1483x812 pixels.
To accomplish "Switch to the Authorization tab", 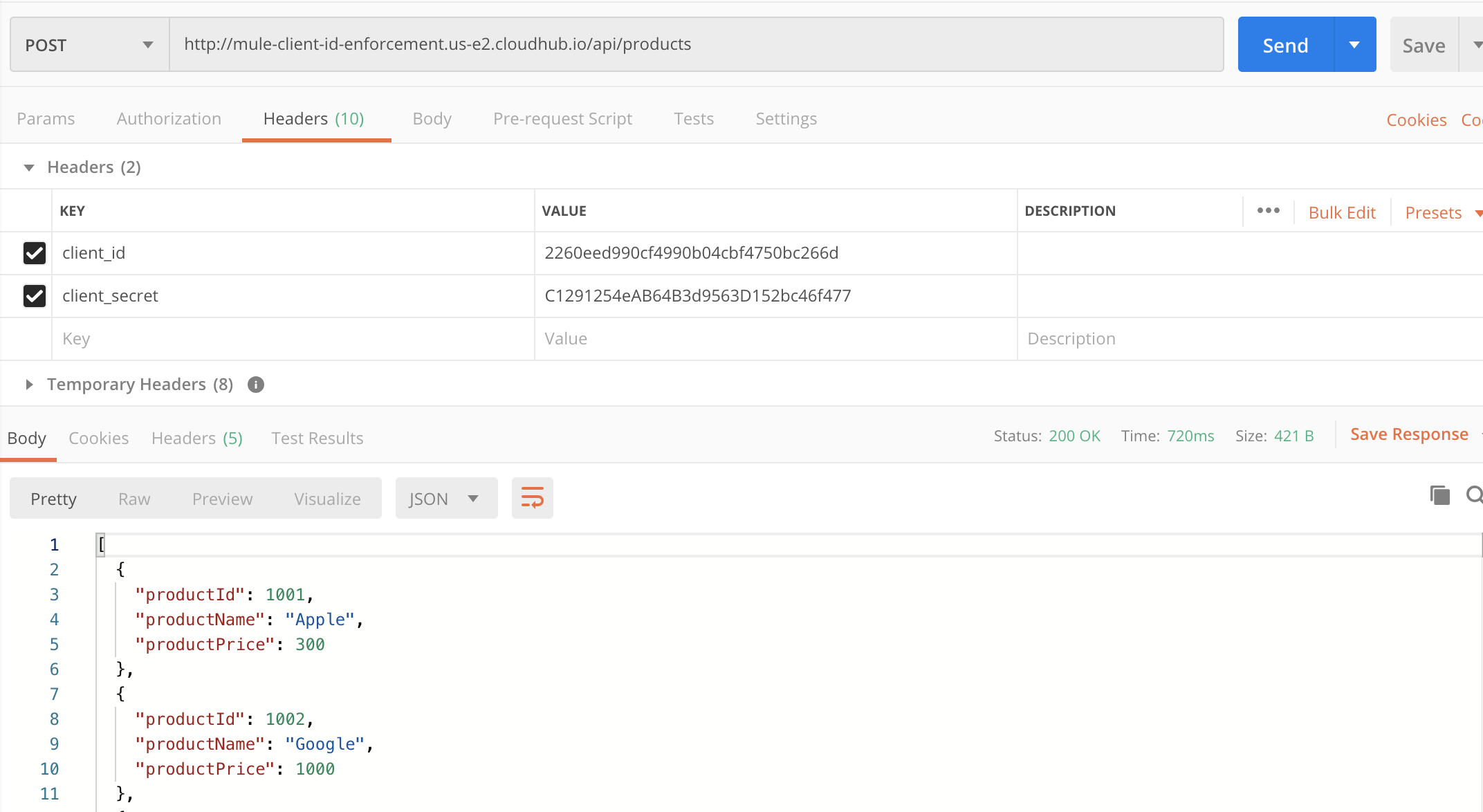I will [x=169, y=119].
